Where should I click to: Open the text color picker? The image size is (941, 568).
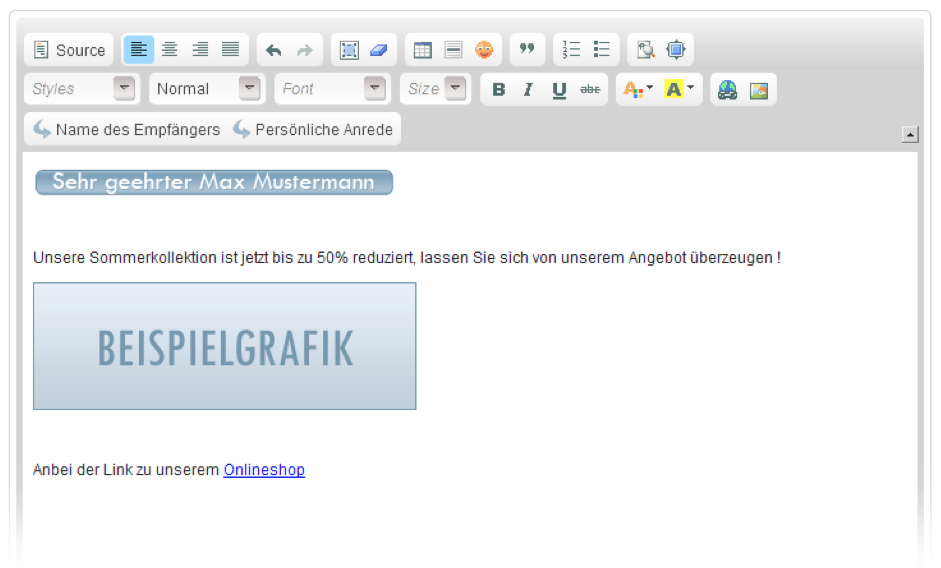[x=637, y=89]
